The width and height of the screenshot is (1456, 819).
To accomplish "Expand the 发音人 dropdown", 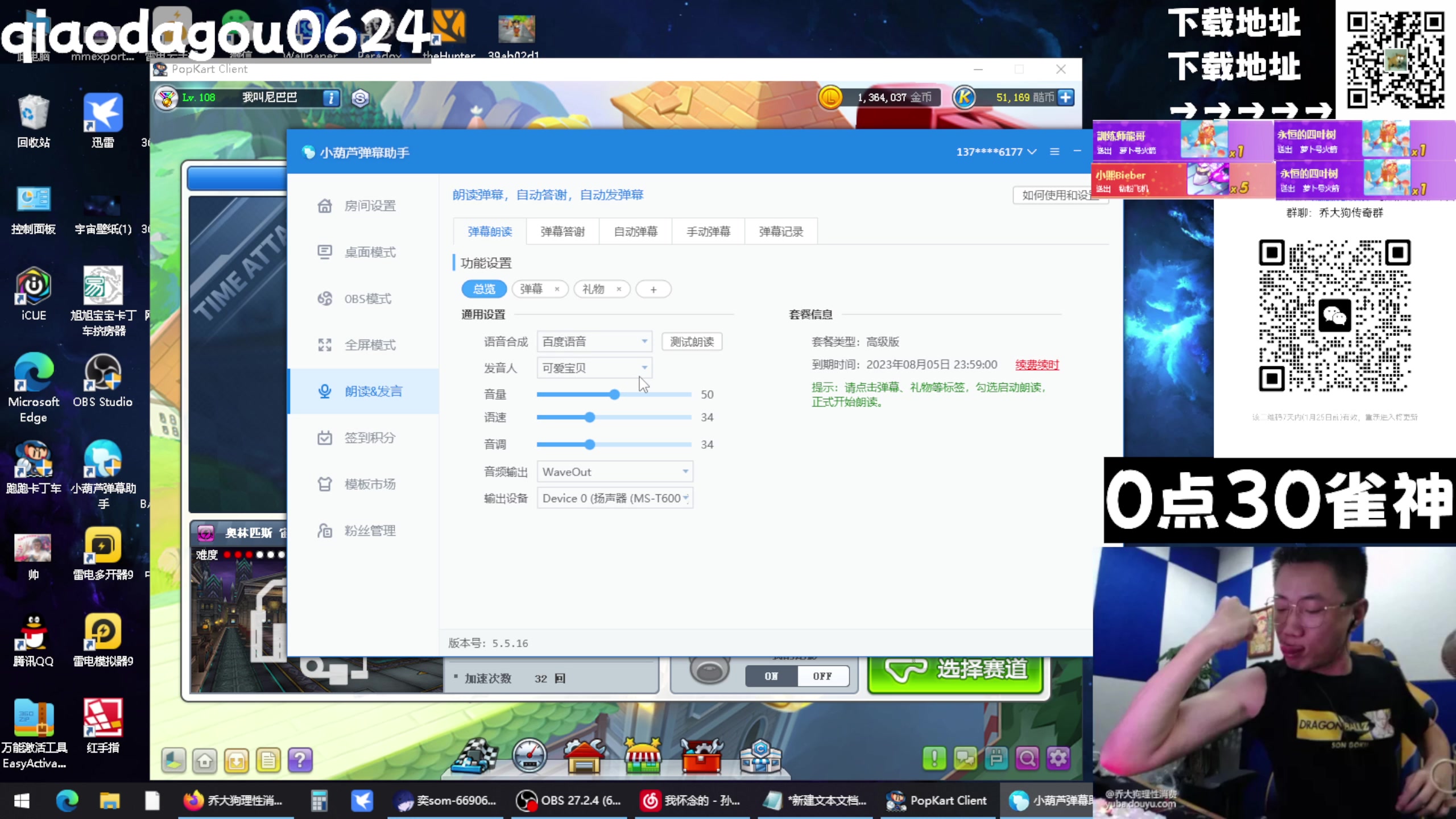I will tap(594, 368).
